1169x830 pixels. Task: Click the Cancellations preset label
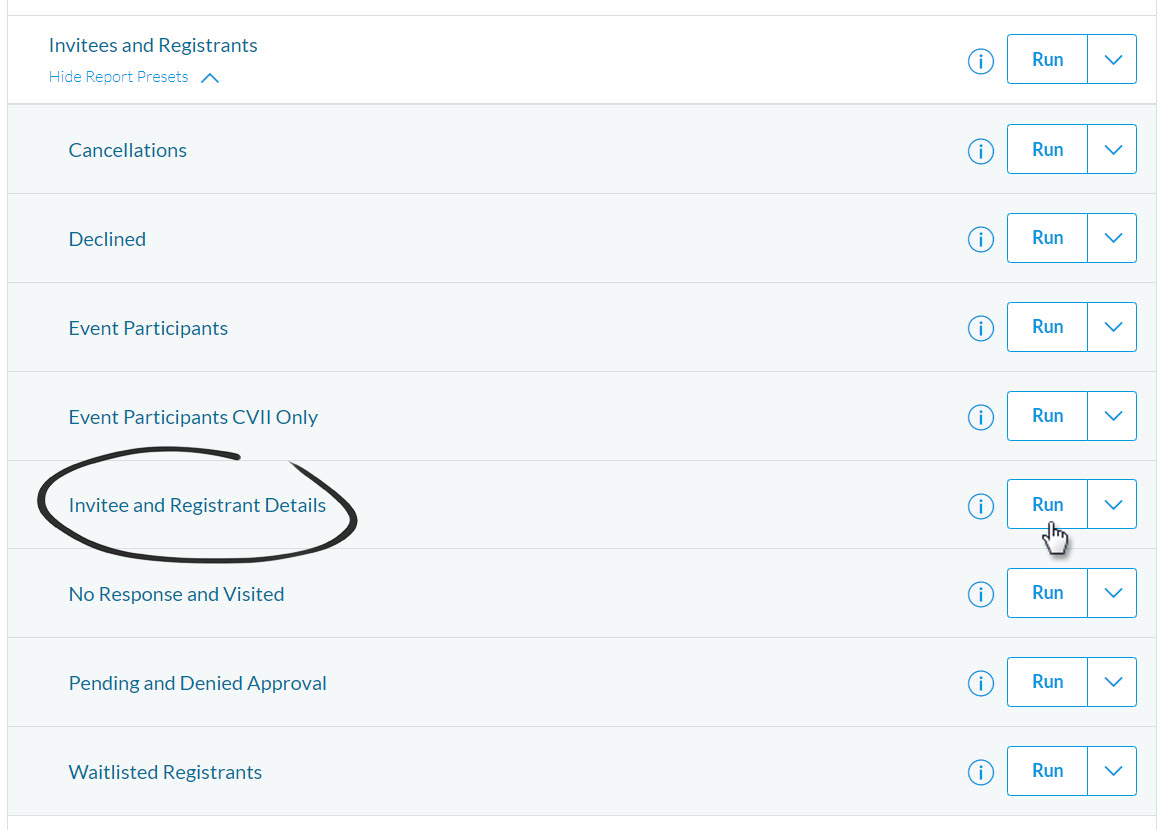[127, 149]
